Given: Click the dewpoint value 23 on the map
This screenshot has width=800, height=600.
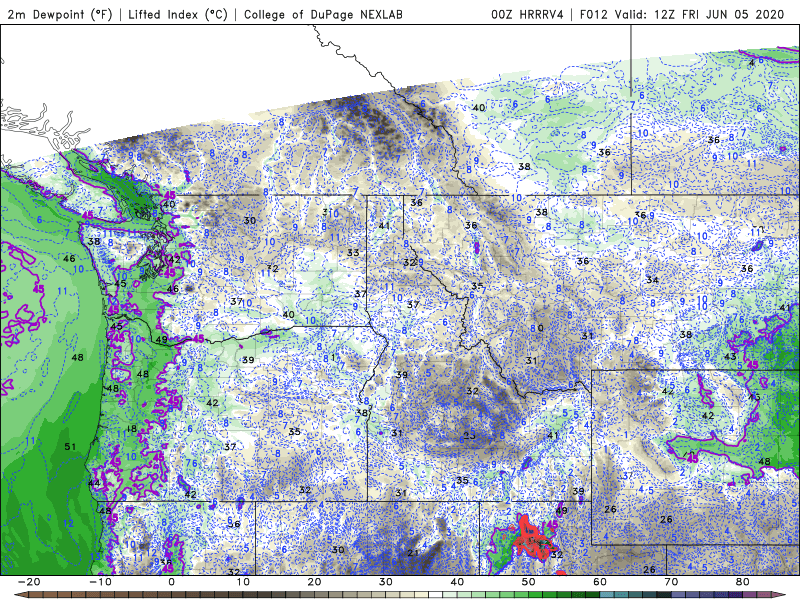Looking at the screenshot, I should click(469, 435).
